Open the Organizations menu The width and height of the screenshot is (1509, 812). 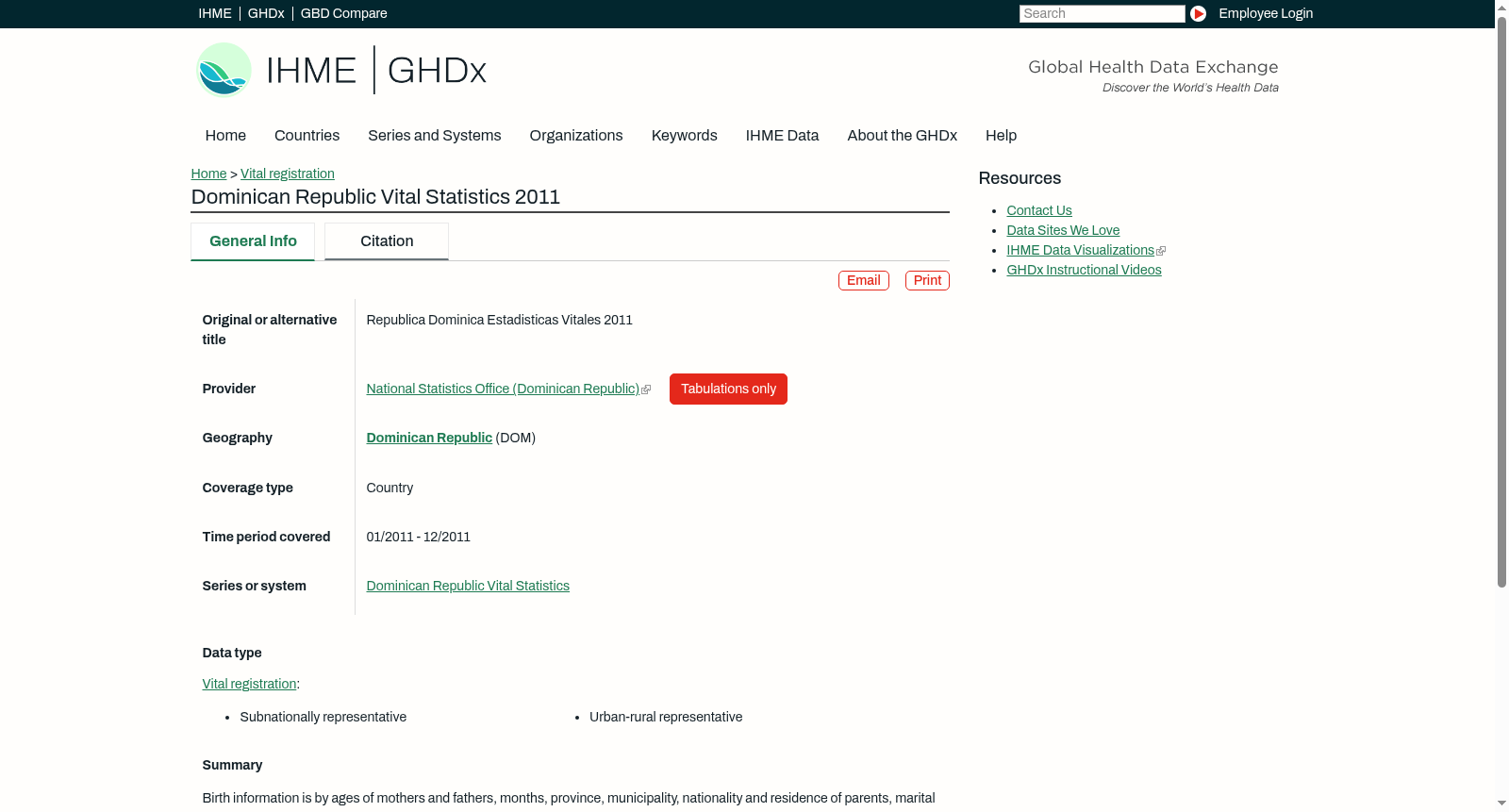[x=576, y=136]
